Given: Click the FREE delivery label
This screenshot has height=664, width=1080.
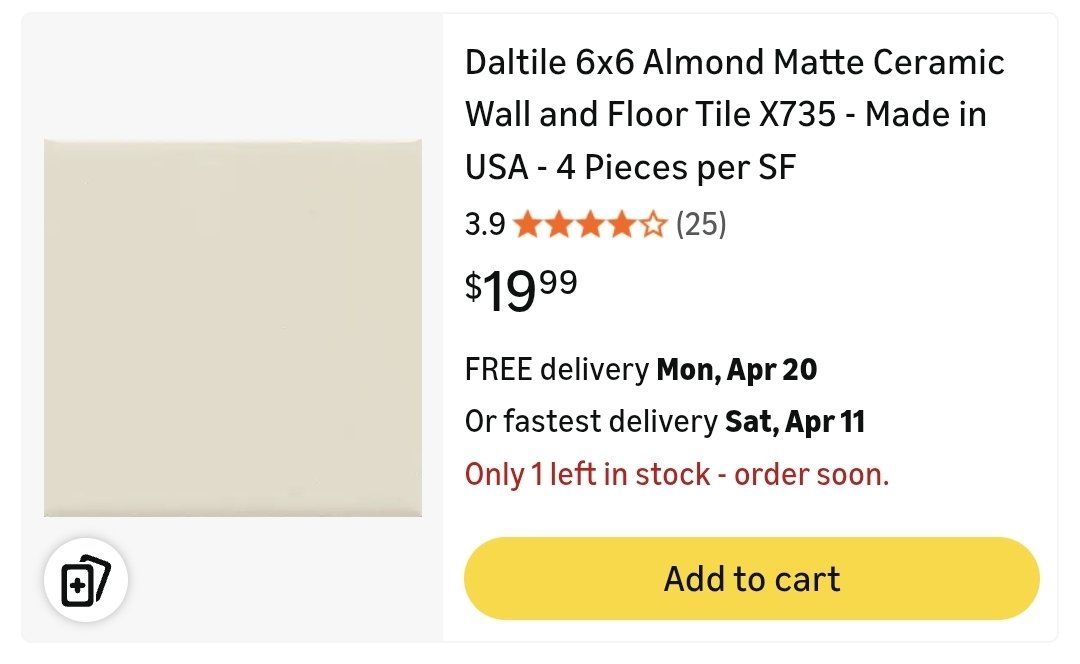Looking at the screenshot, I should (557, 370).
